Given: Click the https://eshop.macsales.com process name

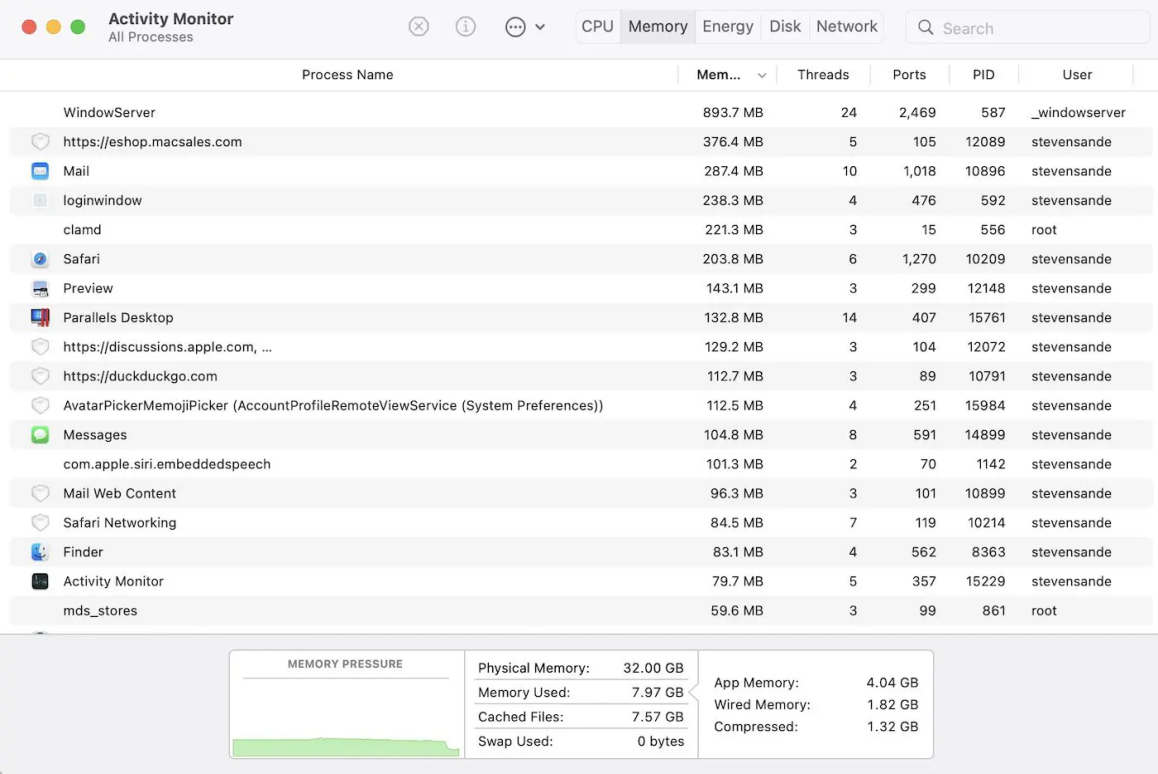Looking at the screenshot, I should click(x=152, y=142).
